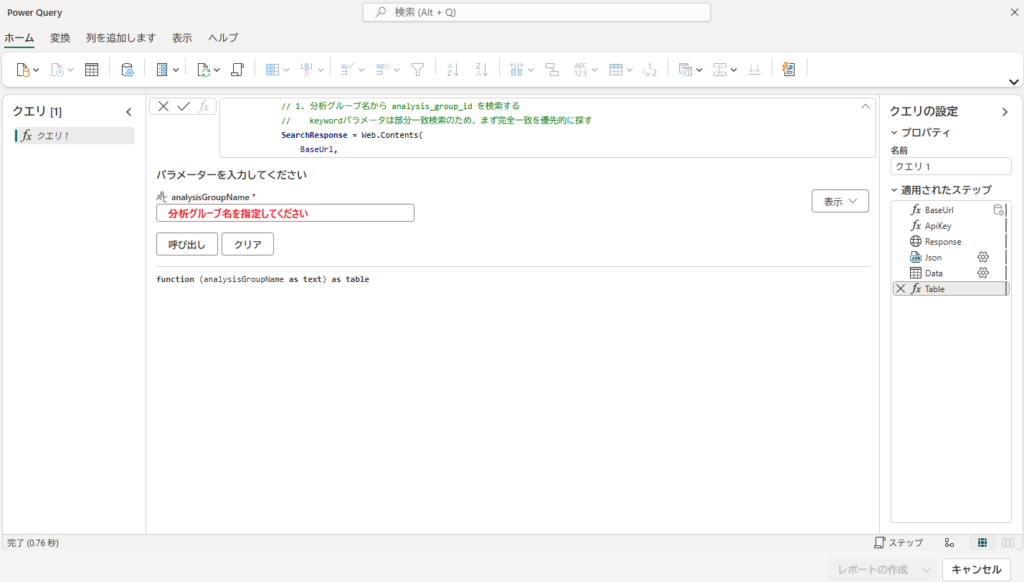Image resolution: width=1024 pixels, height=582 pixels.
Task: Click the 名前 field containing クエリ 1
Action: pos(951,167)
